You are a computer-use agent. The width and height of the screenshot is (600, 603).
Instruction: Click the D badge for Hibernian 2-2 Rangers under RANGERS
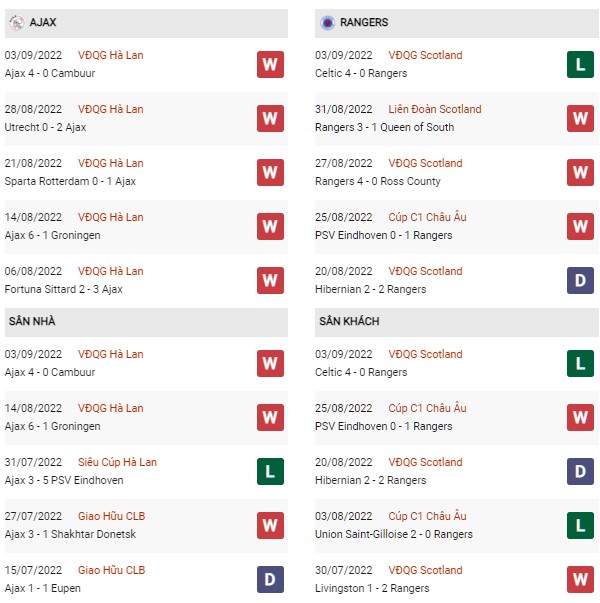click(x=580, y=280)
